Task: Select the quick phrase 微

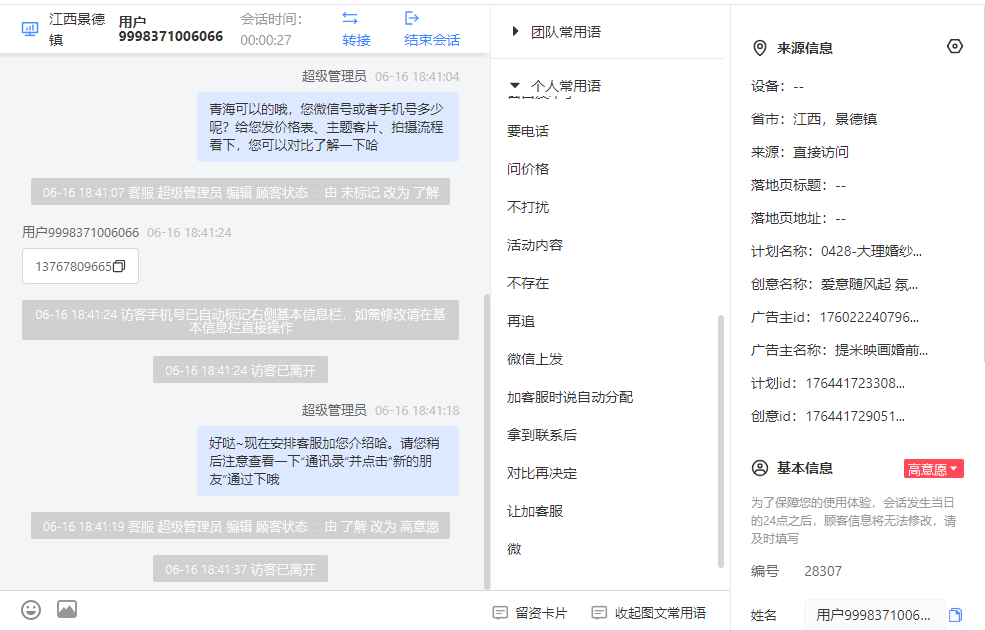Action: [x=514, y=549]
